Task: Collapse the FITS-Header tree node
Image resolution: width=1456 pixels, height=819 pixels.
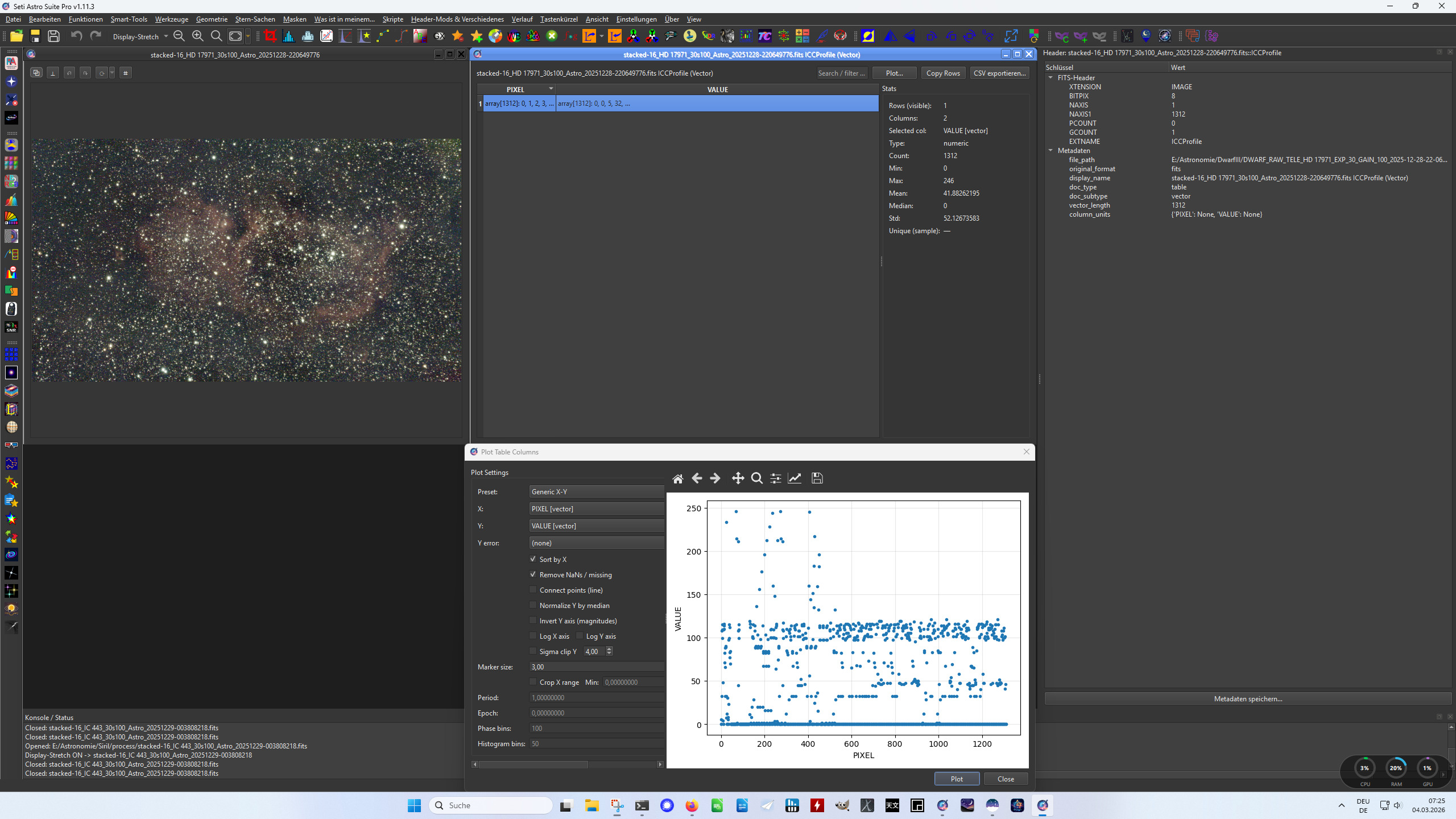Action: click(1050, 78)
